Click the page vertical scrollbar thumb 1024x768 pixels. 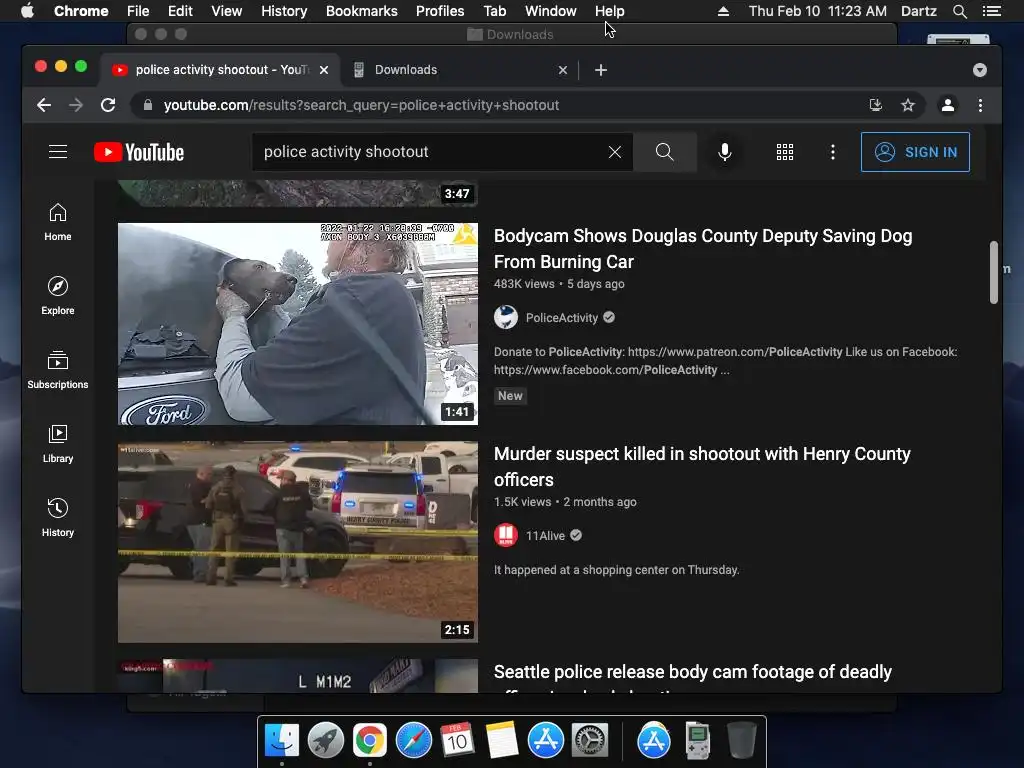(993, 272)
